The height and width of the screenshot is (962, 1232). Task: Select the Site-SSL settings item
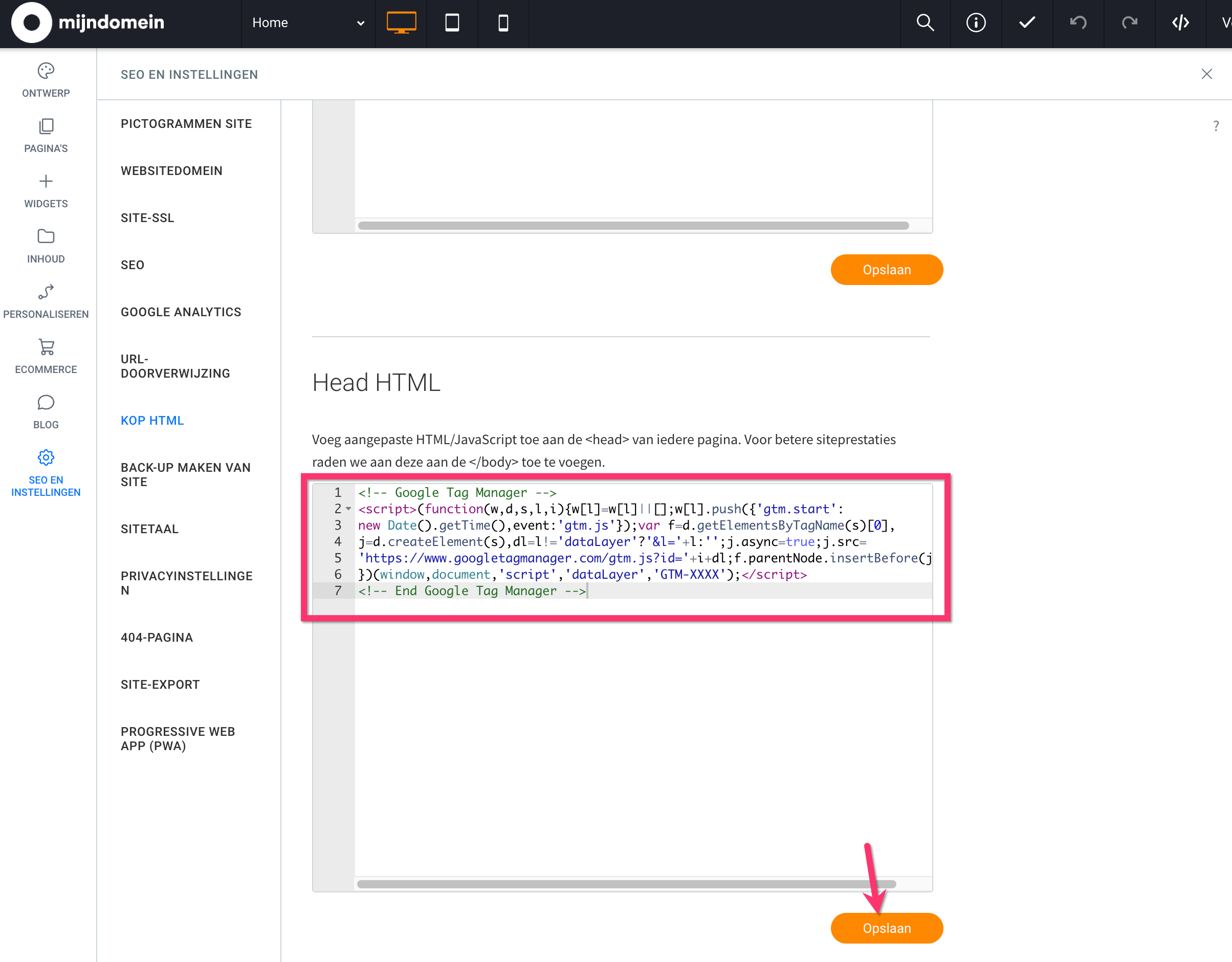coord(147,218)
